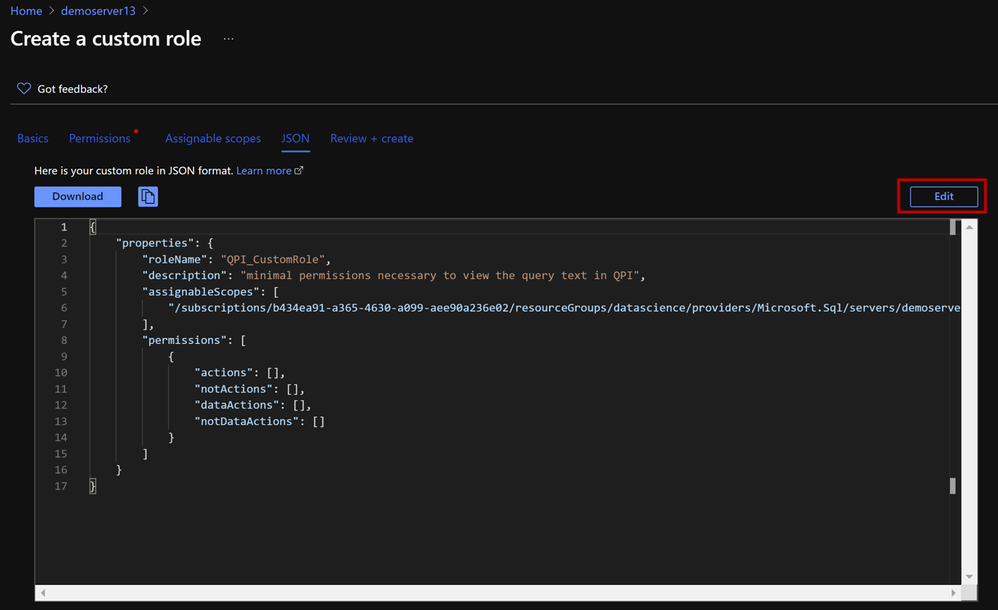The height and width of the screenshot is (610, 998).
Task: Select the JSON tab
Action: coord(295,138)
